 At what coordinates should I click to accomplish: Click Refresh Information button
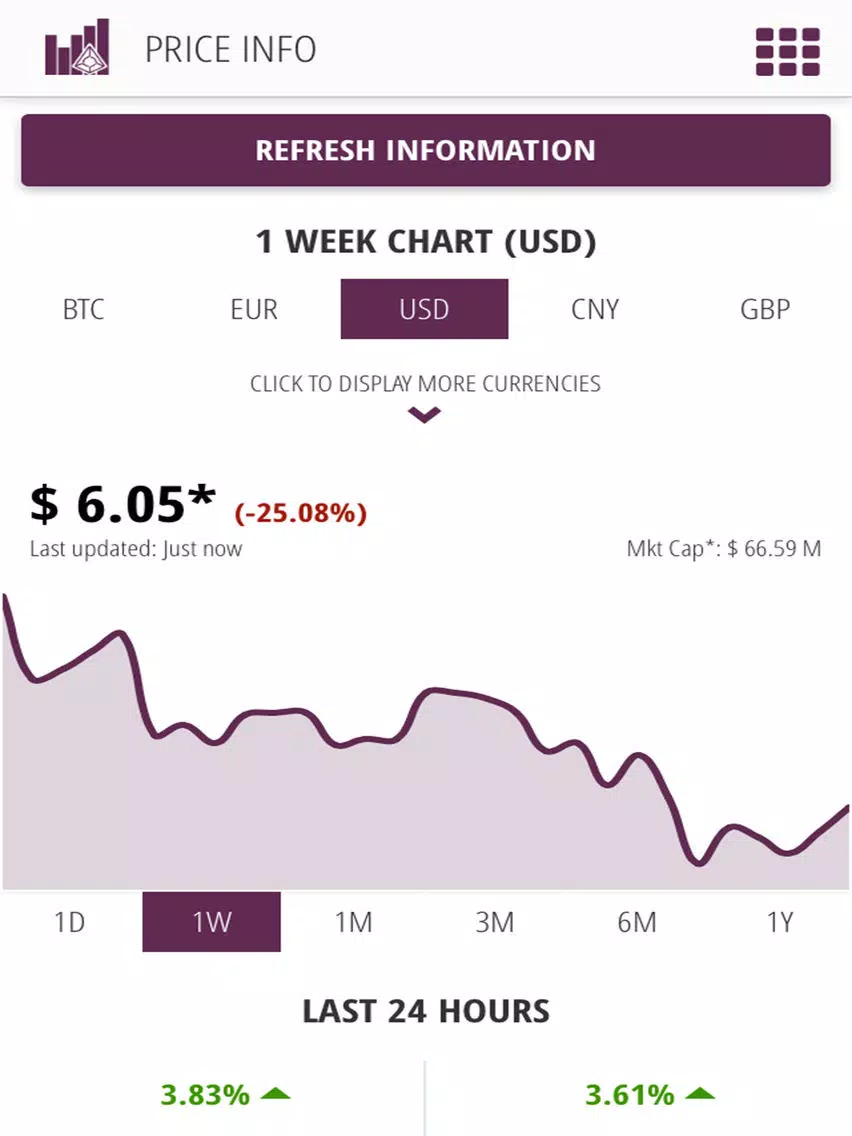(x=426, y=150)
